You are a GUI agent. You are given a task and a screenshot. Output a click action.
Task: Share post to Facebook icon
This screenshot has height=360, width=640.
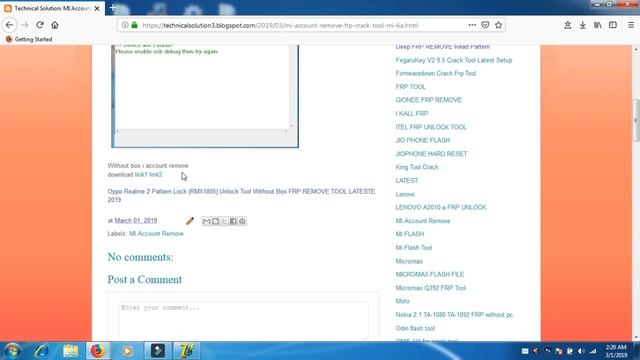pyautogui.click(x=233, y=221)
